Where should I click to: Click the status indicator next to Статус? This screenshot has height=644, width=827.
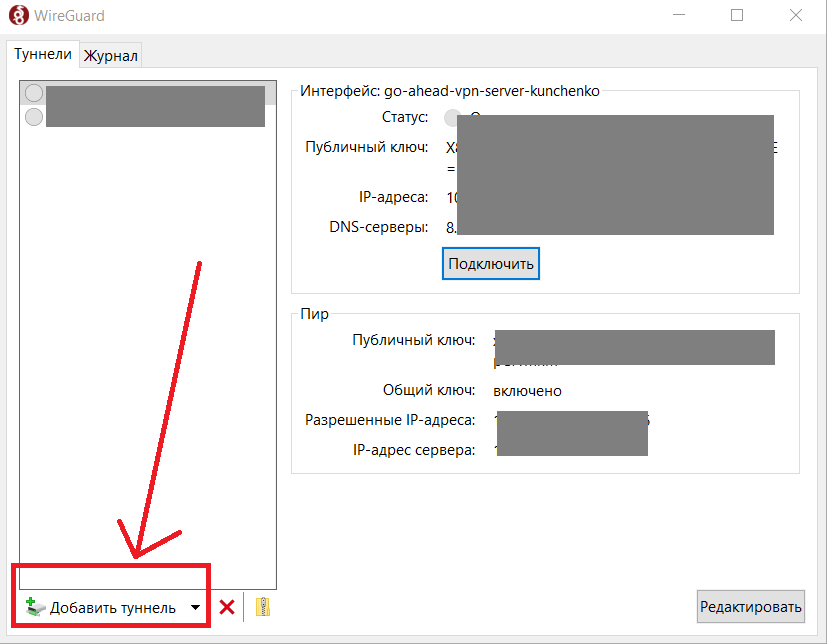[x=453, y=117]
